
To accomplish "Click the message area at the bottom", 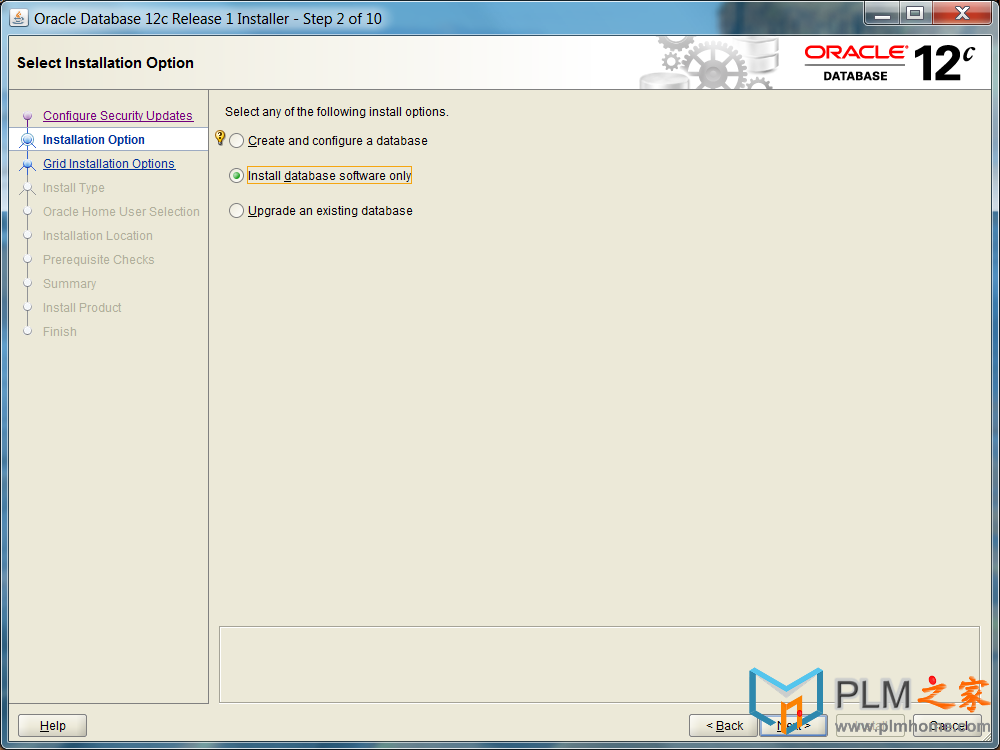I will pos(599,664).
